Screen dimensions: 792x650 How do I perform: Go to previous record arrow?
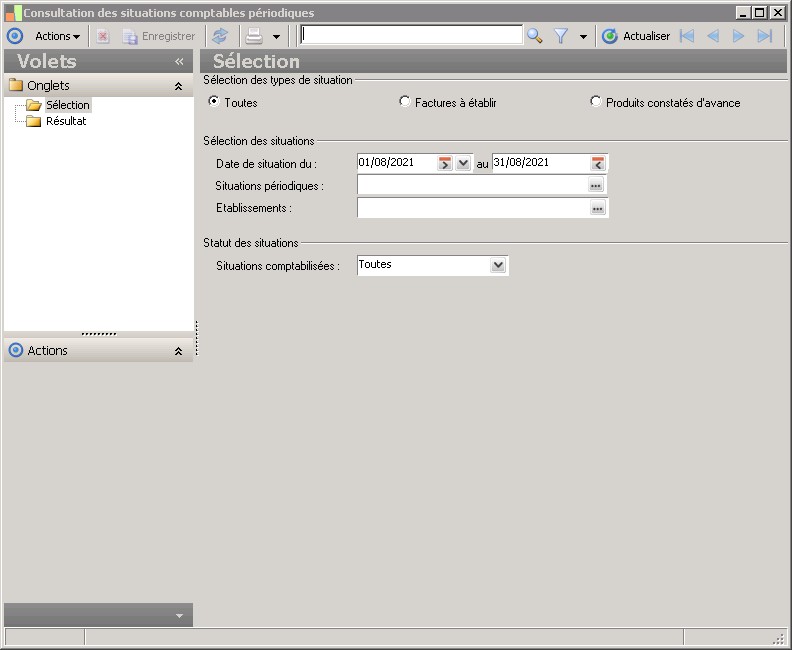(x=713, y=36)
